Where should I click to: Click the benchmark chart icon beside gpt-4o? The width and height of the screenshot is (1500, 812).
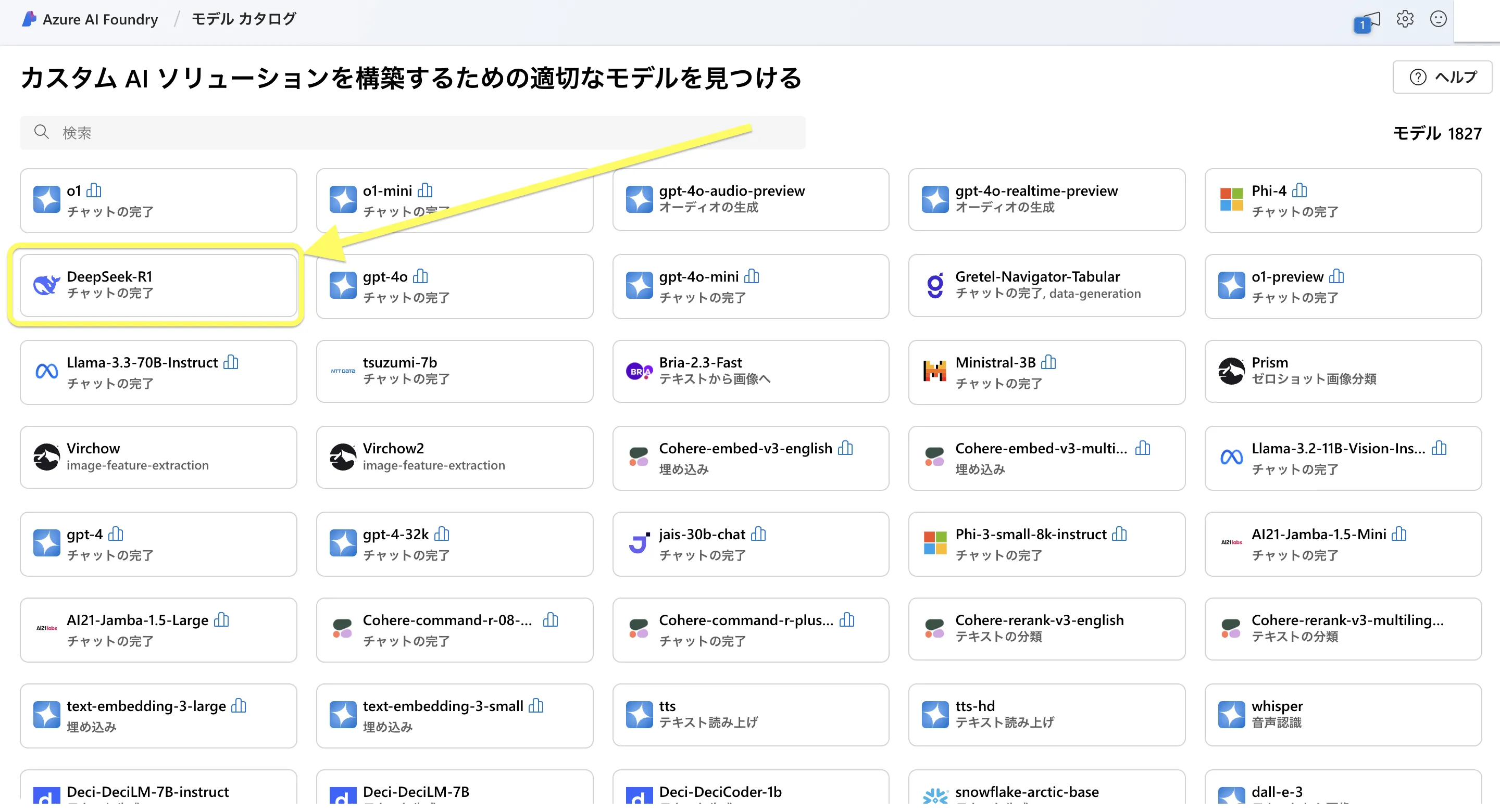coord(420,276)
